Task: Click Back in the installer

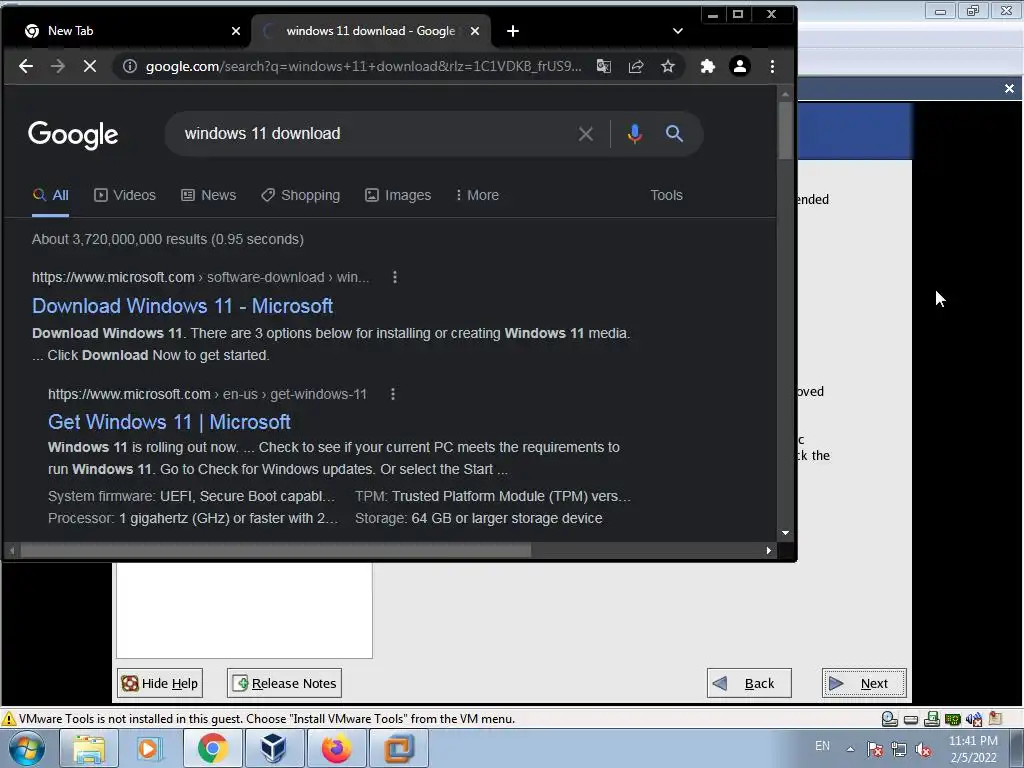Action: (749, 683)
